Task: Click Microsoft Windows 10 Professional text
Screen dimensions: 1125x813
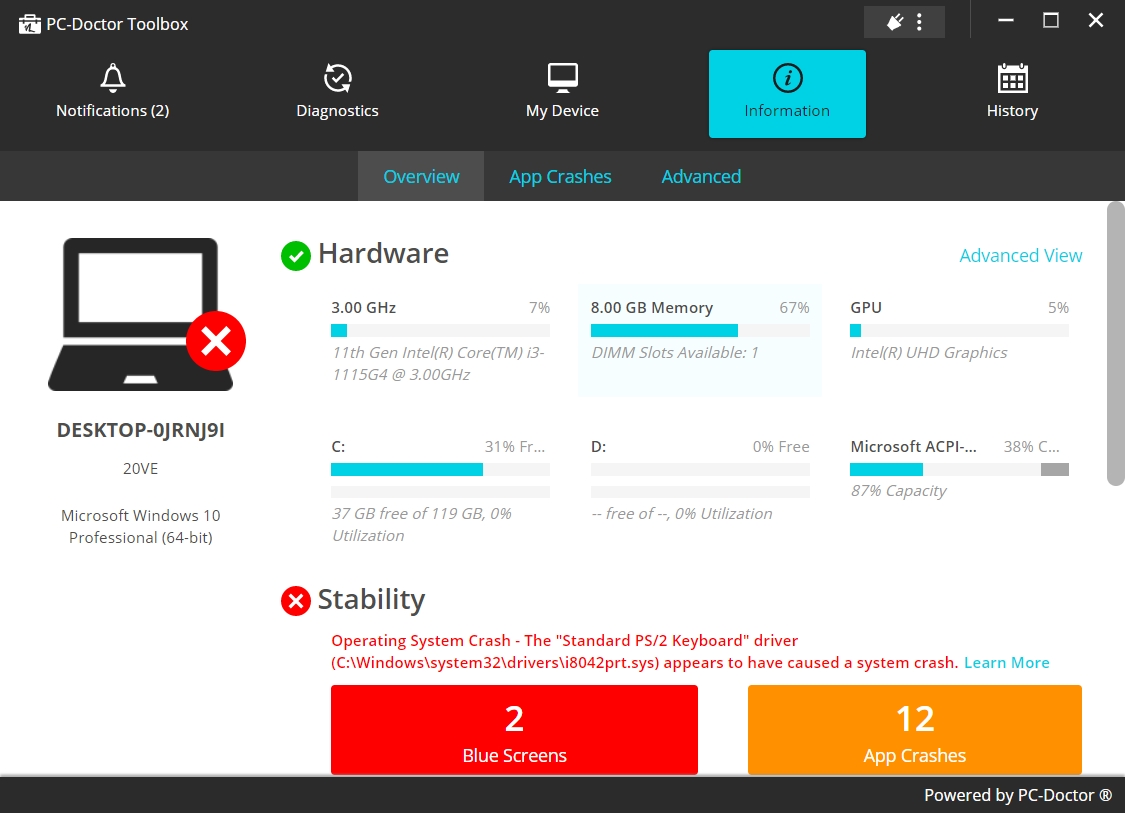Action: click(141, 527)
